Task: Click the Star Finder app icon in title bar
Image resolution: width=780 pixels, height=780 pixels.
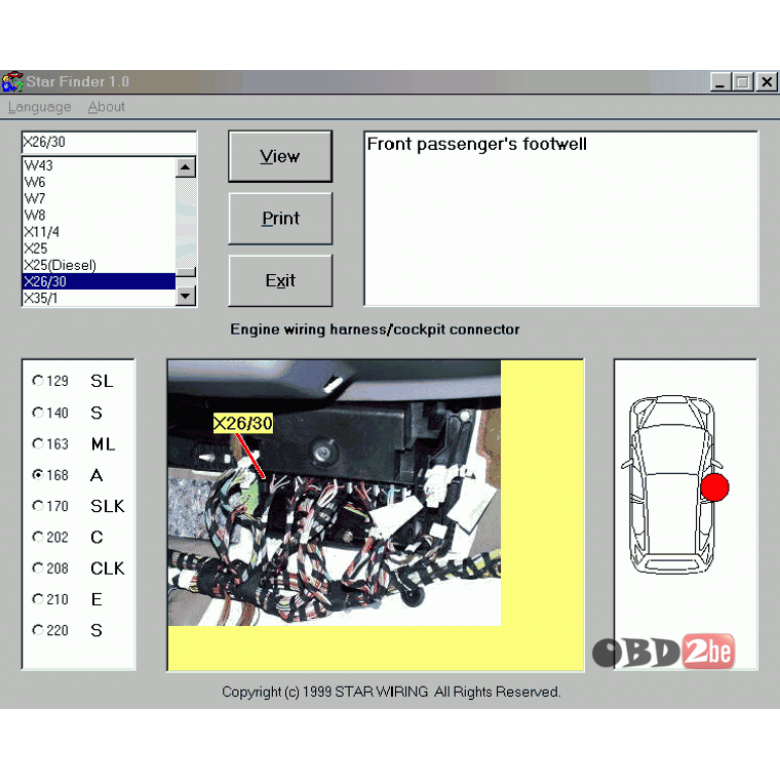Action: click(x=12, y=82)
